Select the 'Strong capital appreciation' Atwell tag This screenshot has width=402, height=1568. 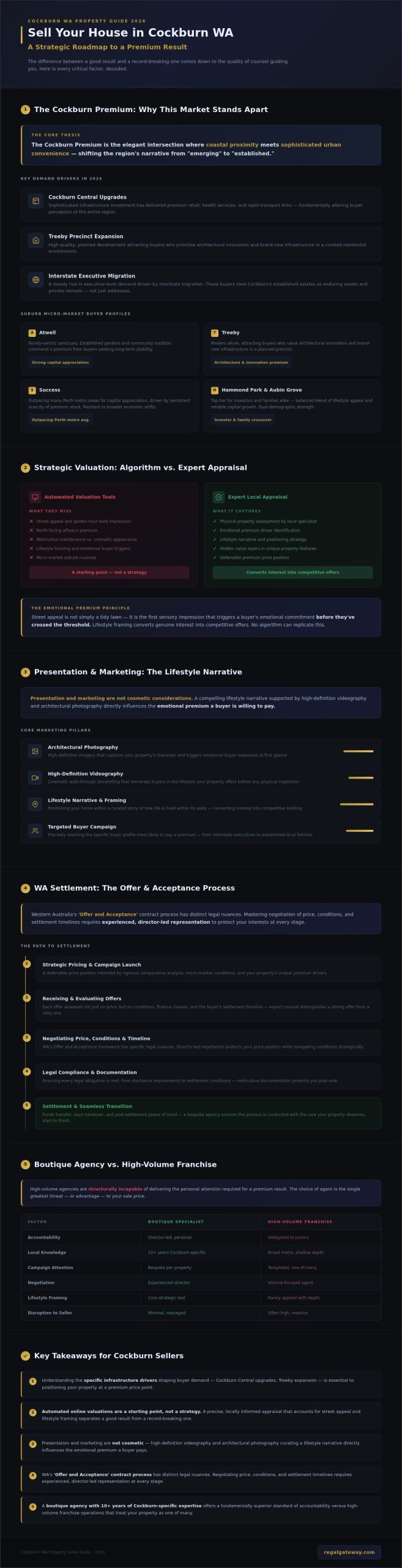(x=60, y=363)
